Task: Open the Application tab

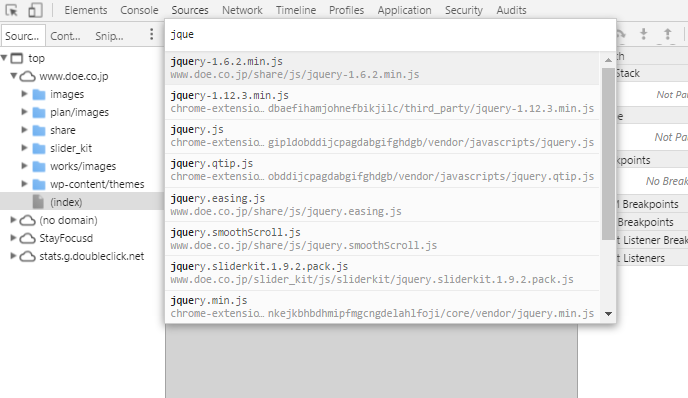Action: [x=404, y=10]
